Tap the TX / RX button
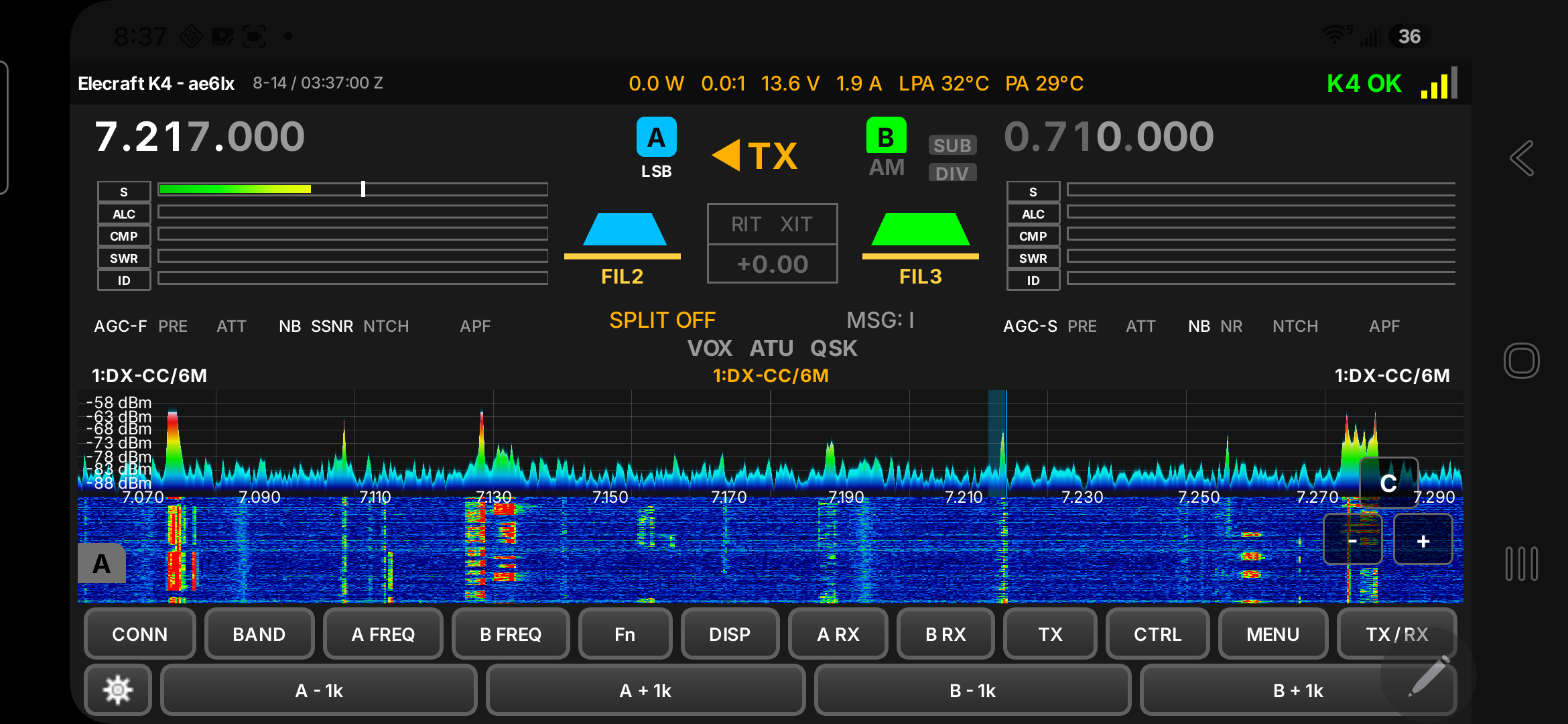 click(x=1396, y=634)
